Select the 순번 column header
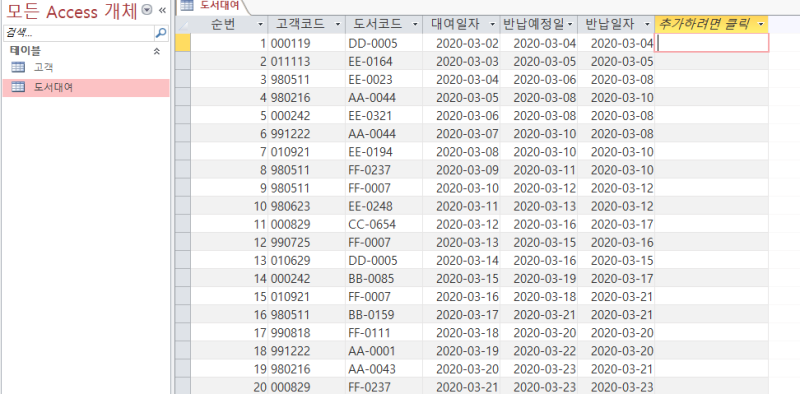This screenshot has height=394, width=800. 229,24
